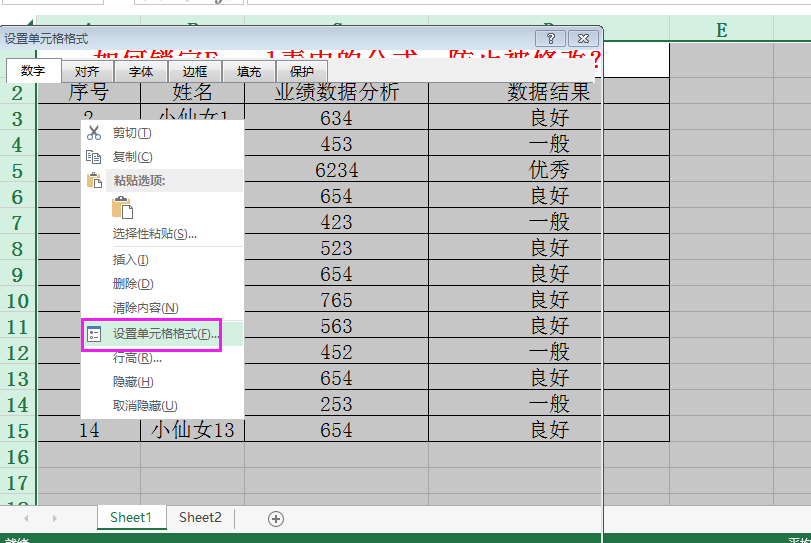Switch to Sheet1 tab

[131, 517]
